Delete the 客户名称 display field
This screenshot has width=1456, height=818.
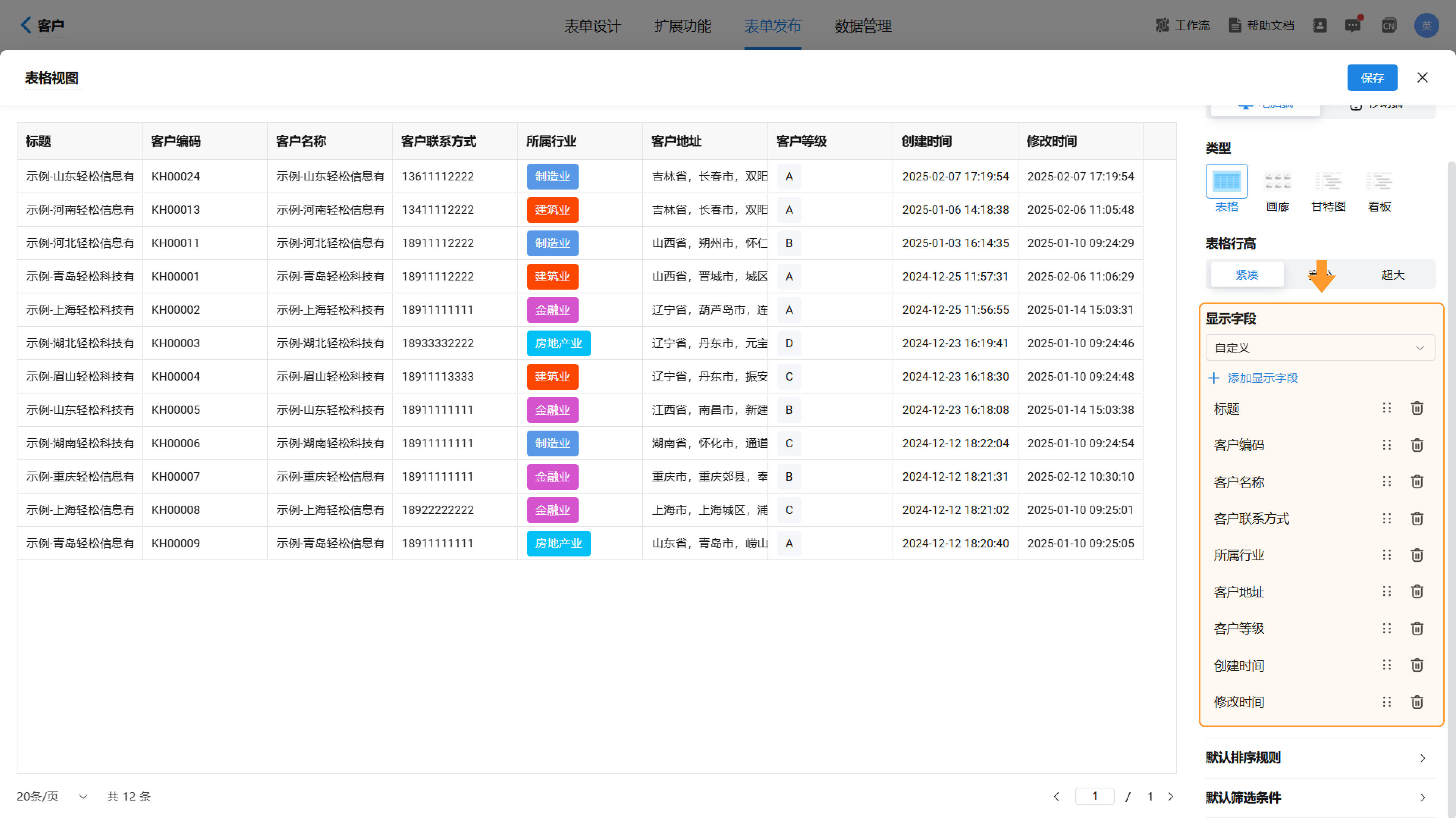pyautogui.click(x=1417, y=481)
